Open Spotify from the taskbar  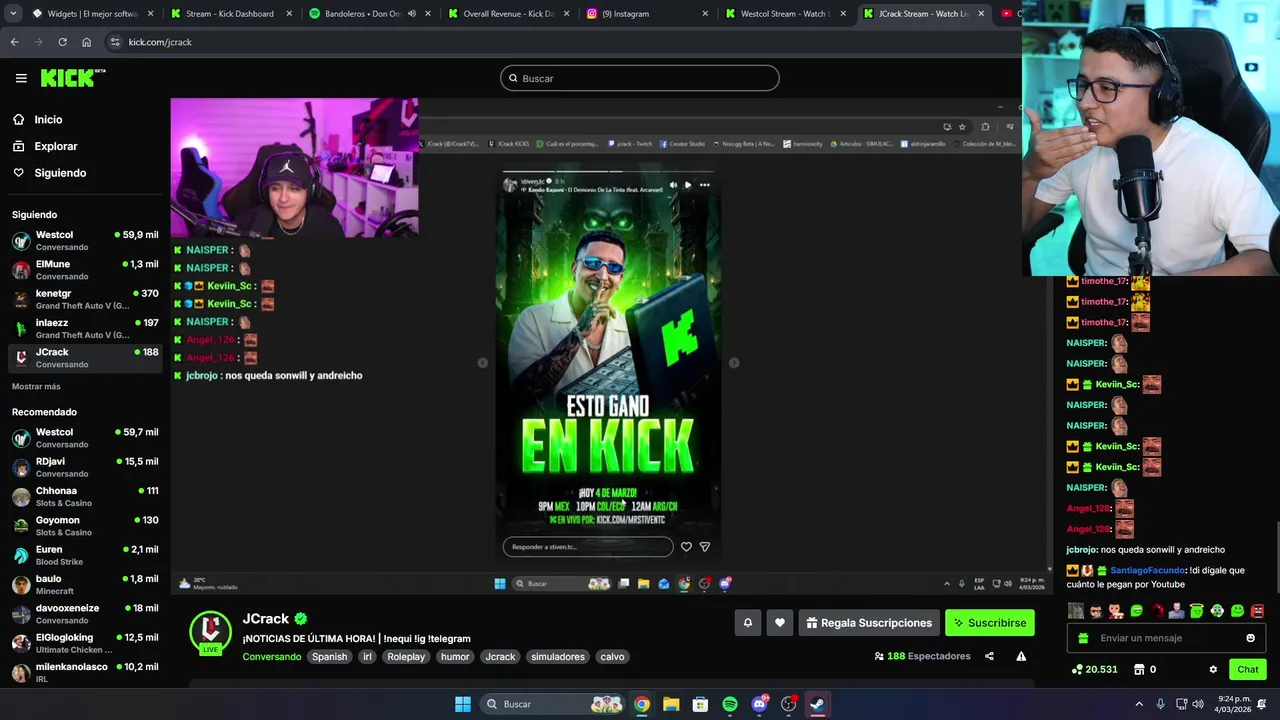click(x=730, y=704)
